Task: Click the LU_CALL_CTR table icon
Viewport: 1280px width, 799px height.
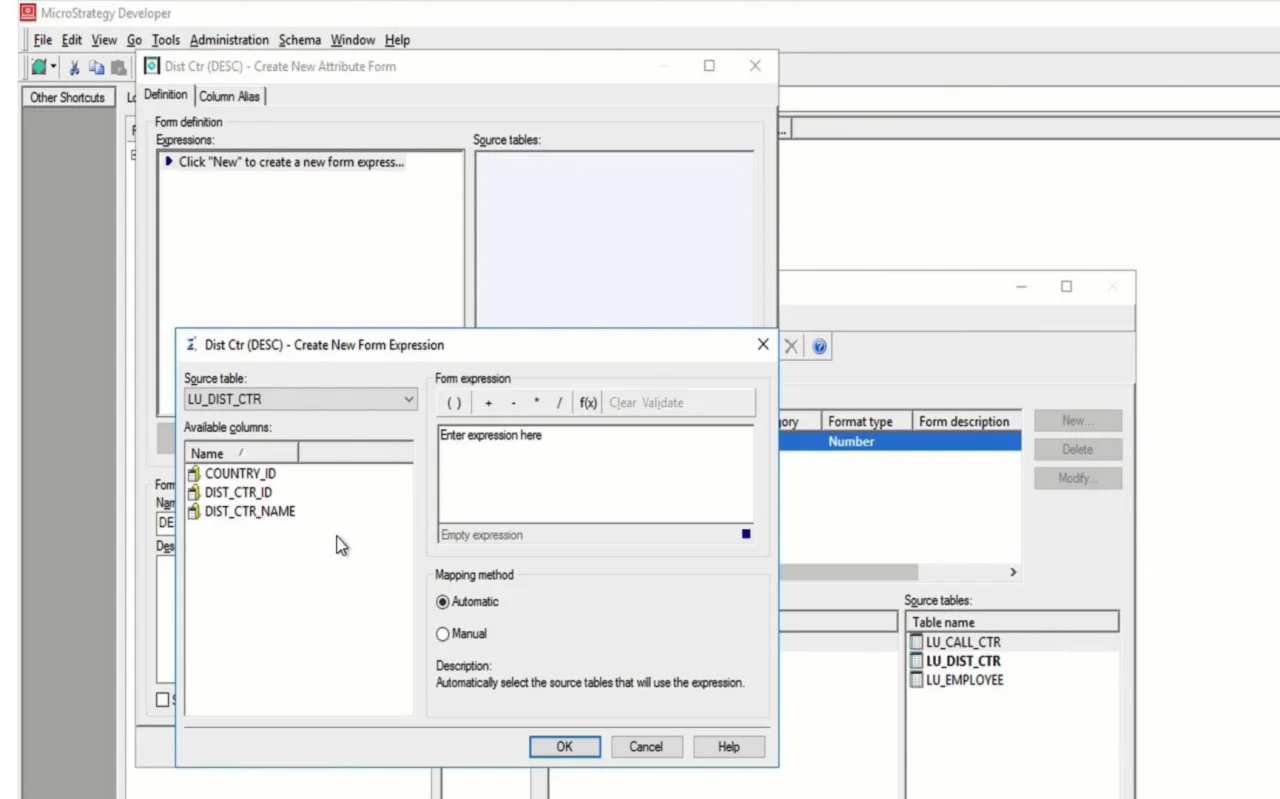Action: [x=916, y=643]
